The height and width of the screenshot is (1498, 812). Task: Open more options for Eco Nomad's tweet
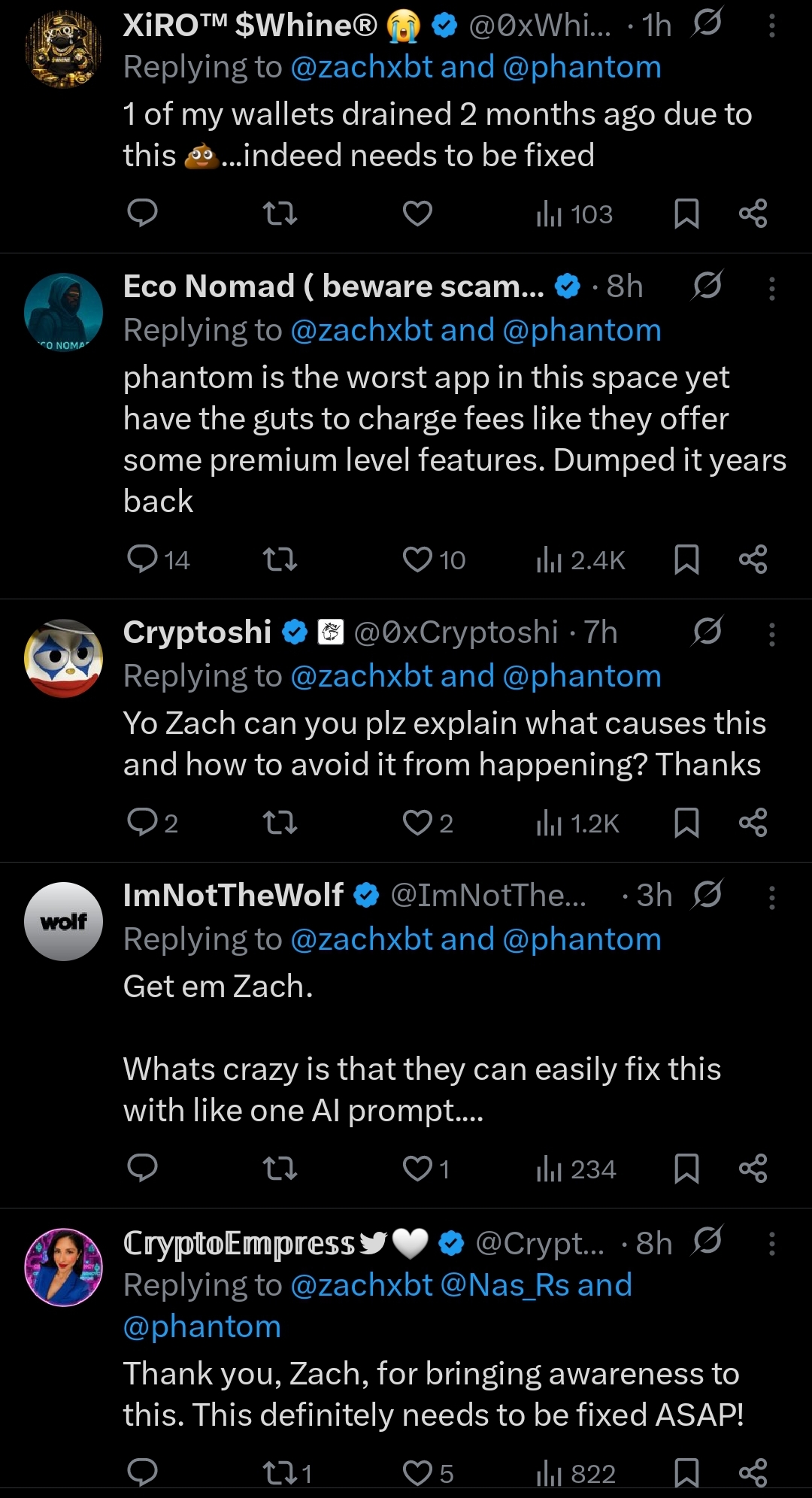point(771,287)
